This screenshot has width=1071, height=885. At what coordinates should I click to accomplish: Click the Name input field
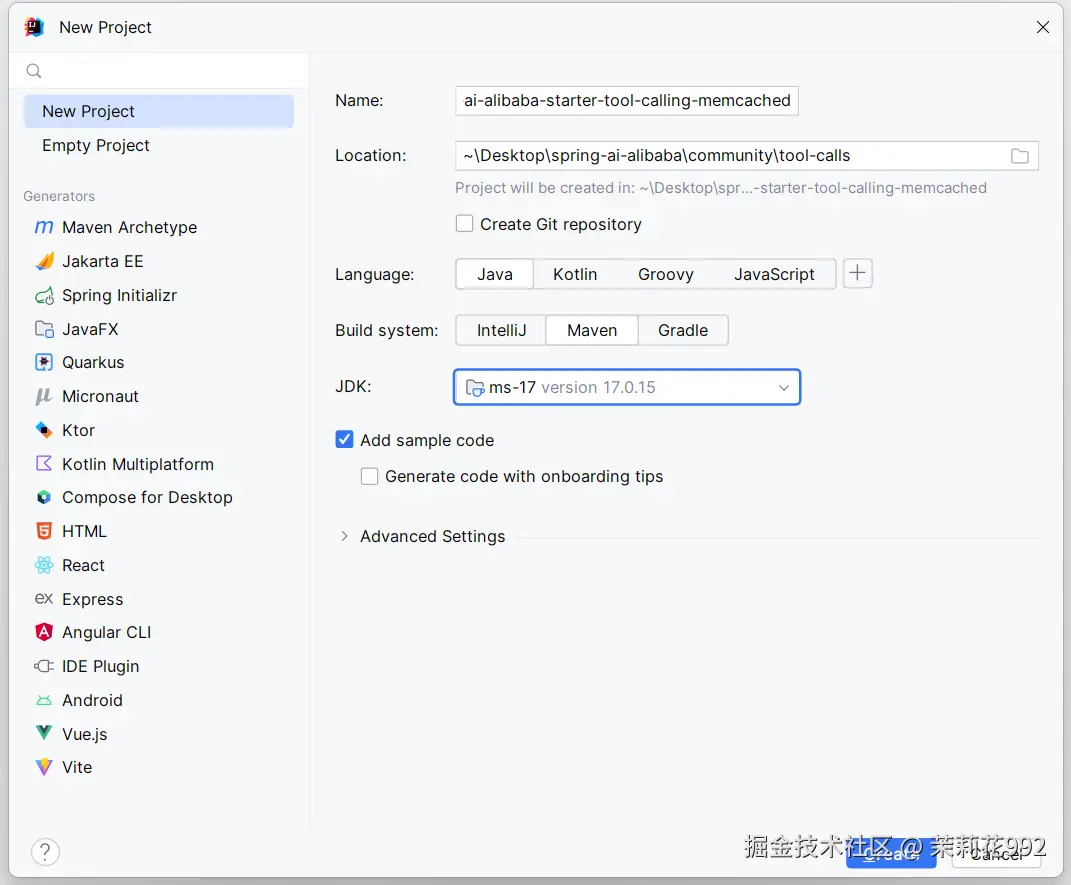coord(627,100)
